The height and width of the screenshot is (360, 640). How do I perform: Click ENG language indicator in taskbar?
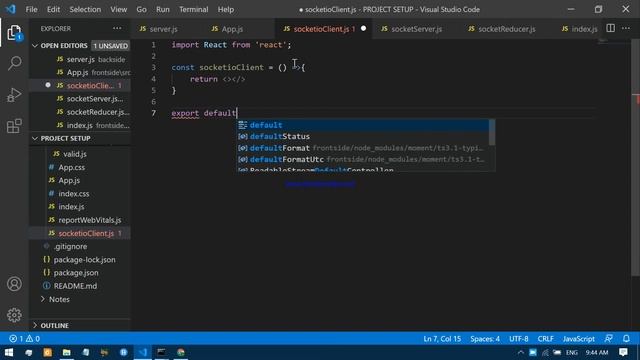point(572,352)
